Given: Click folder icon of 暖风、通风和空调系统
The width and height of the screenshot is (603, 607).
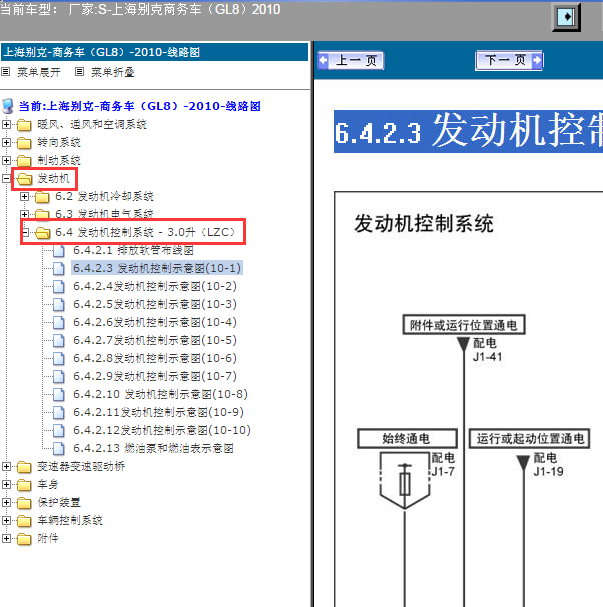Looking at the screenshot, I should [x=24, y=125].
